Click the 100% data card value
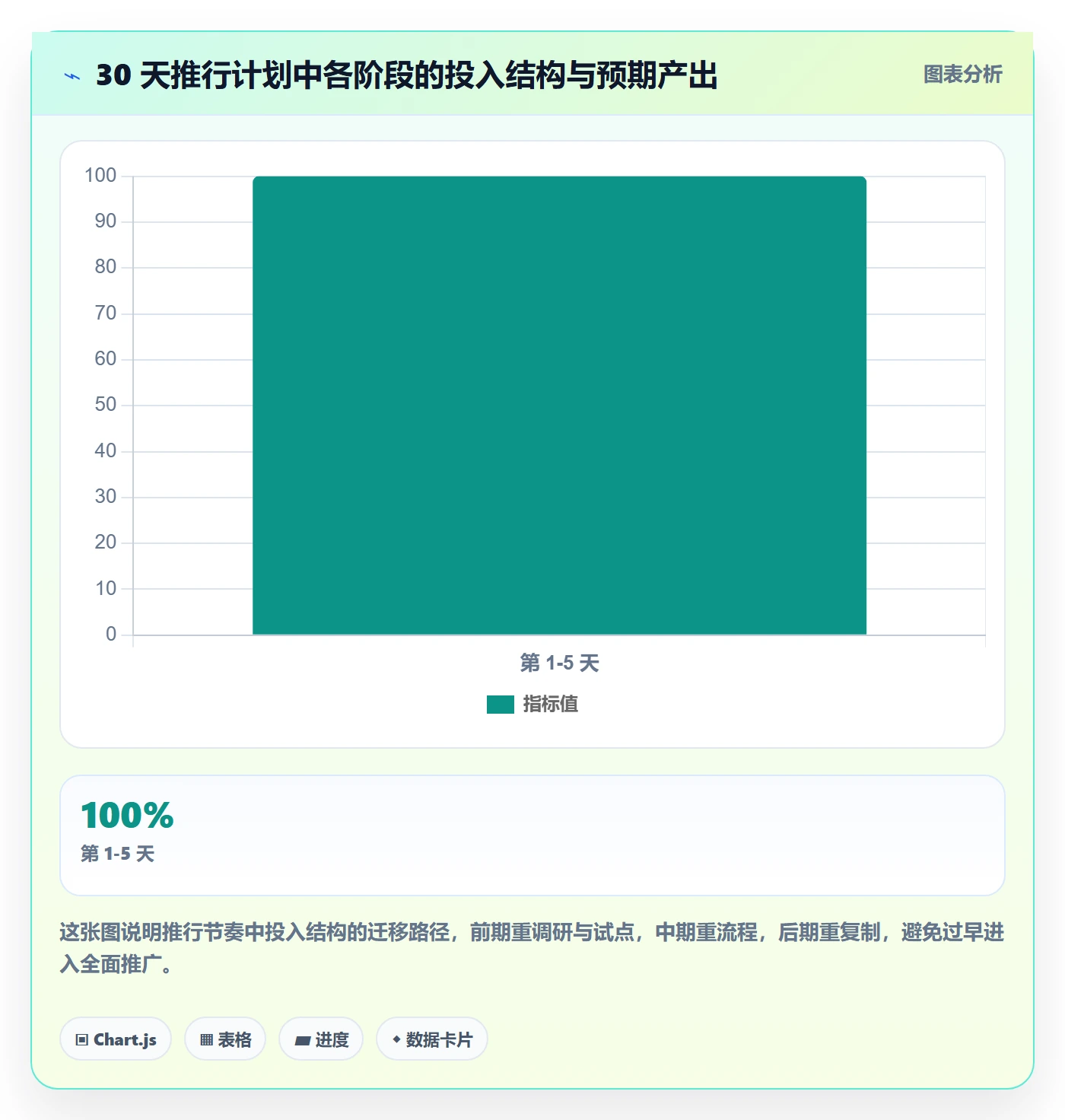Screen dimensions: 1065x1120 pos(127,815)
